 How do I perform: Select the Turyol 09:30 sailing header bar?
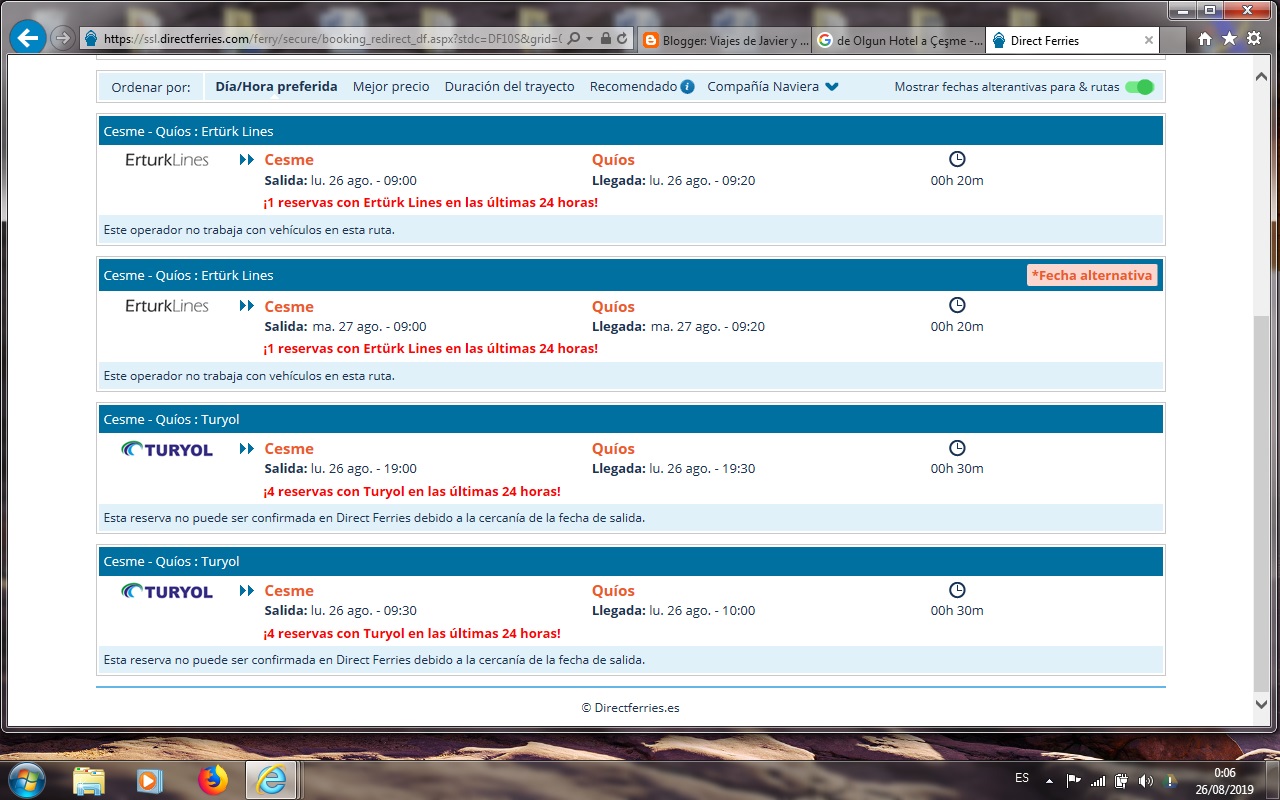[x=630, y=561]
